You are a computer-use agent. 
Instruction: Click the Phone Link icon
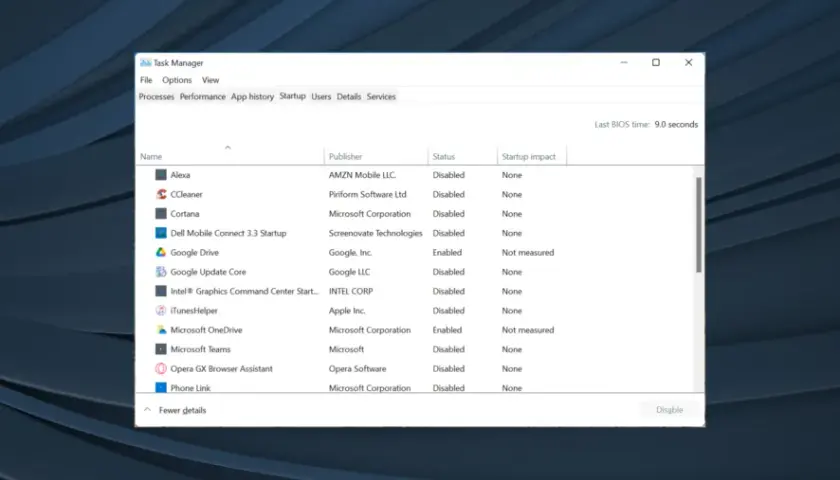pyautogui.click(x=161, y=387)
